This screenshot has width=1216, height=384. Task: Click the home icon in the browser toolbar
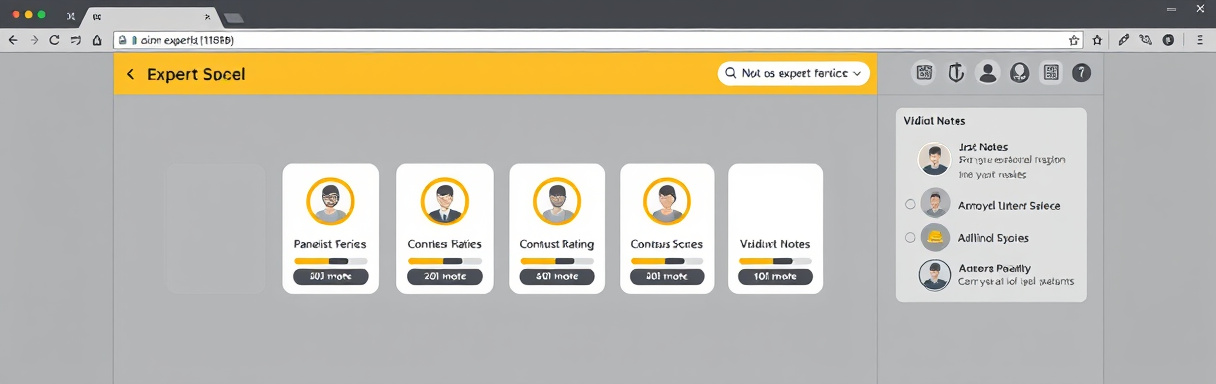(97, 40)
